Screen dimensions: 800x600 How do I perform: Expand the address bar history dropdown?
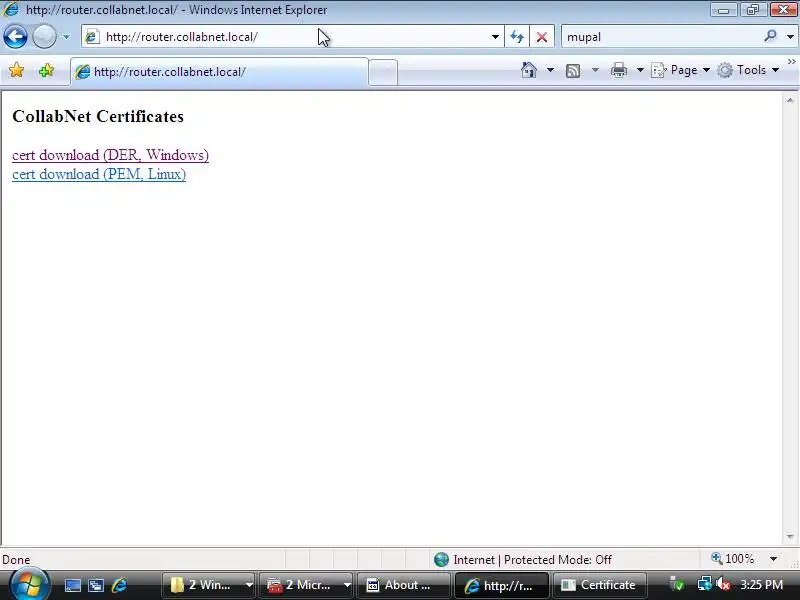coord(495,37)
